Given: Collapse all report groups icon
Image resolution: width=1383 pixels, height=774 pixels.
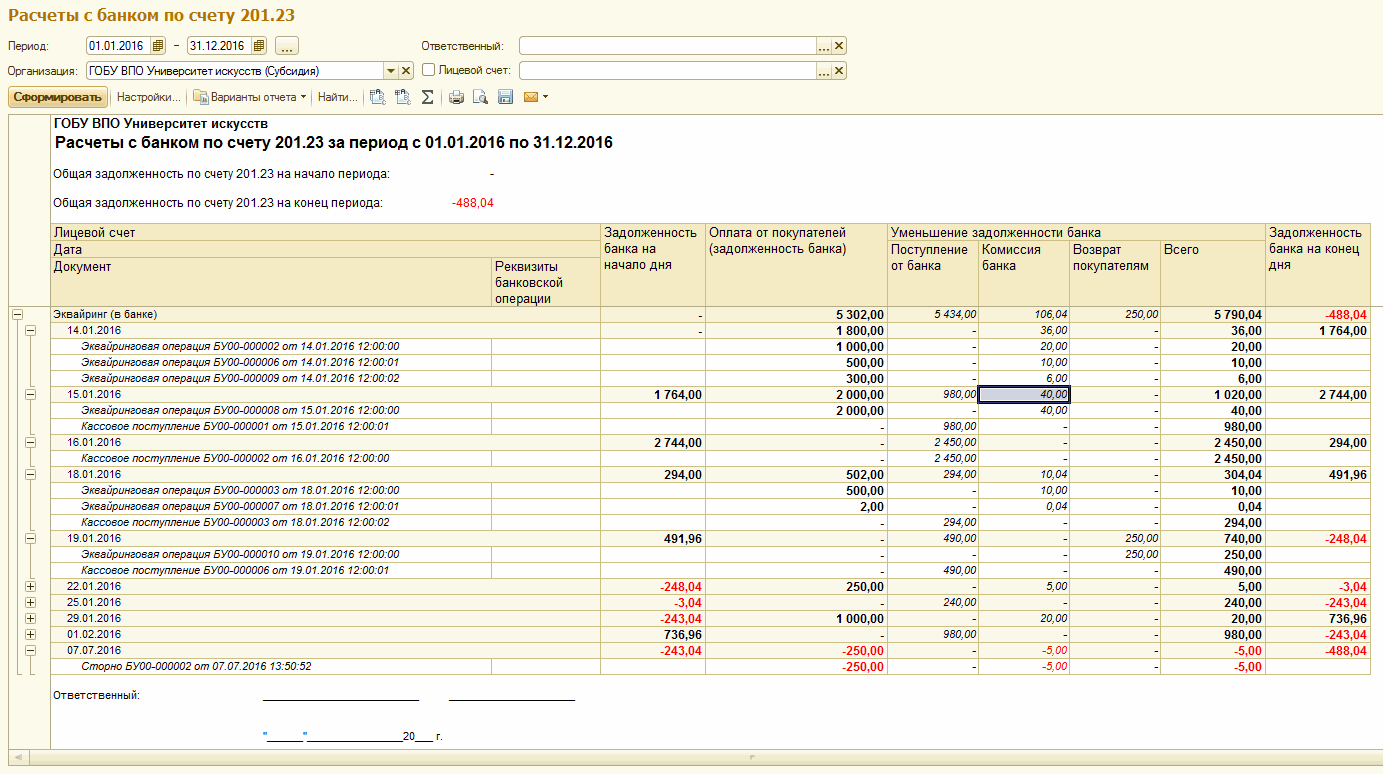Looking at the screenshot, I should coord(403,97).
